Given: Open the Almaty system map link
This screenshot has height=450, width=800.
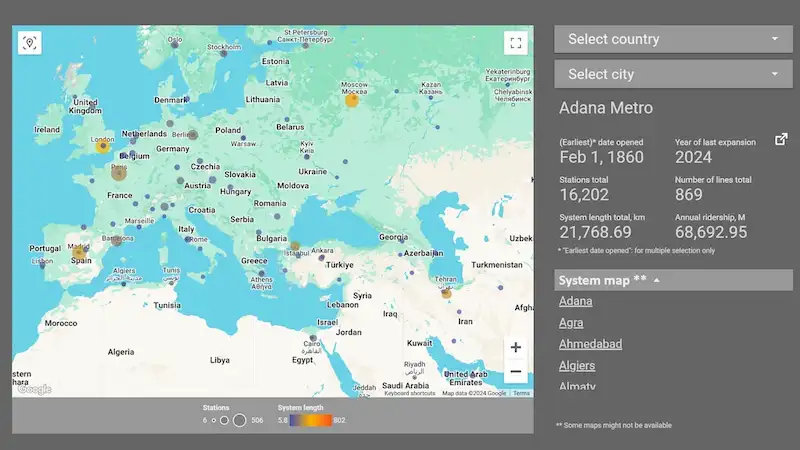Looking at the screenshot, I should (577, 386).
